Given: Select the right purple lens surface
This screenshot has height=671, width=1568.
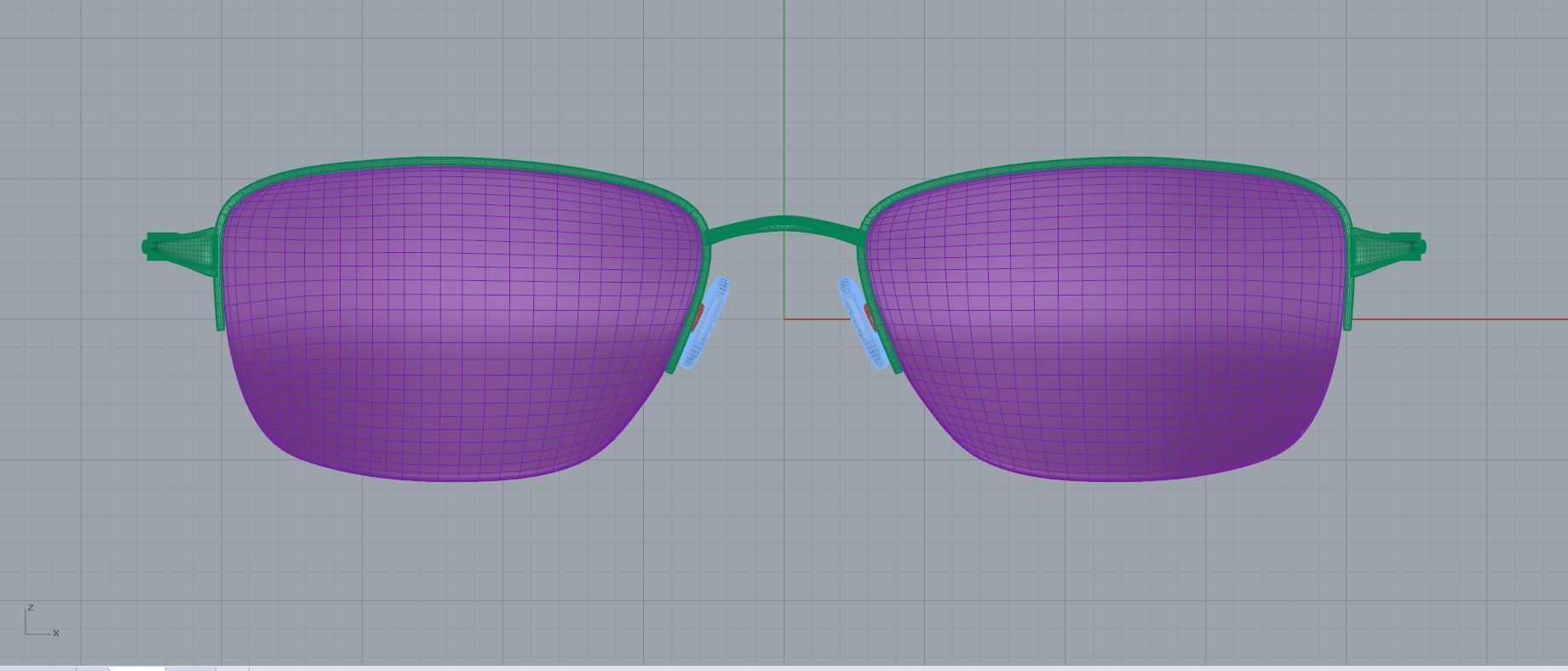Looking at the screenshot, I should click(x=1105, y=324).
